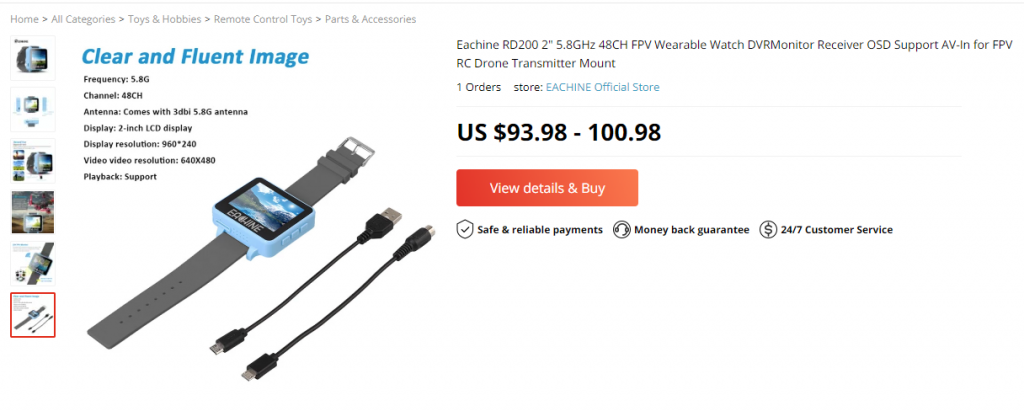Open the Home breadcrumb link
Image resolution: width=1024 pixels, height=411 pixels.
tap(24, 19)
